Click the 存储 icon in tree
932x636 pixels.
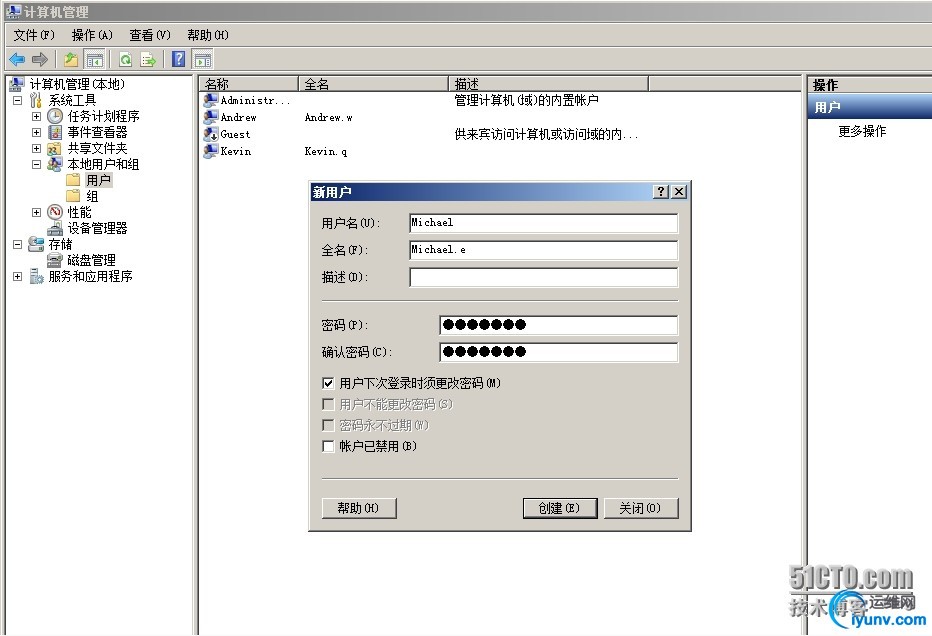pyautogui.click(x=36, y=244)
